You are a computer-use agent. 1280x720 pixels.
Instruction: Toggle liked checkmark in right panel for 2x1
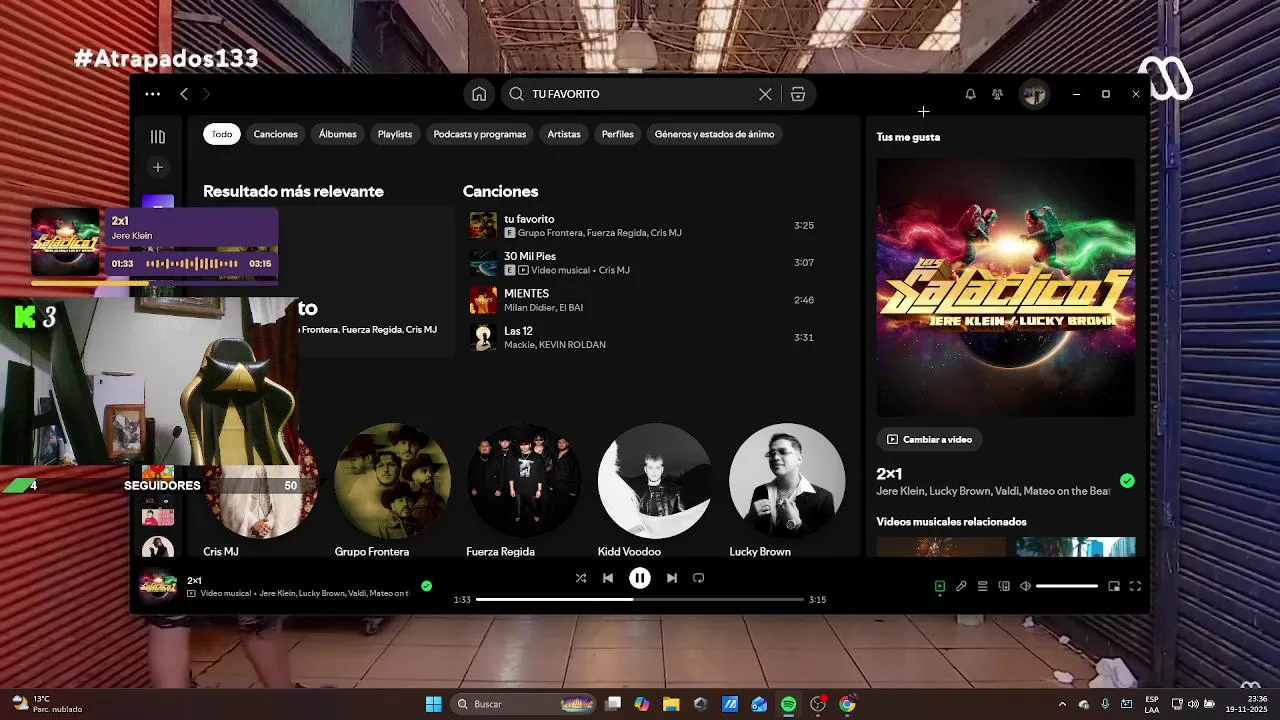tap(1127, 481)
